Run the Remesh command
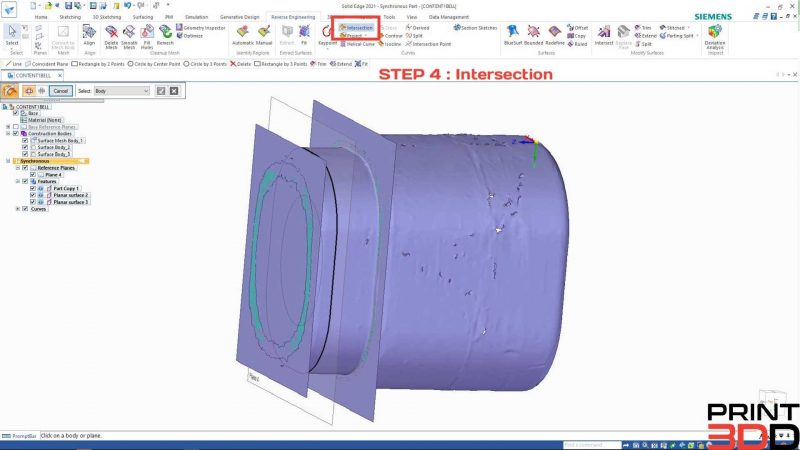This screenshot has height=450, width=800. pyautogui.click(x=165, y=35)
